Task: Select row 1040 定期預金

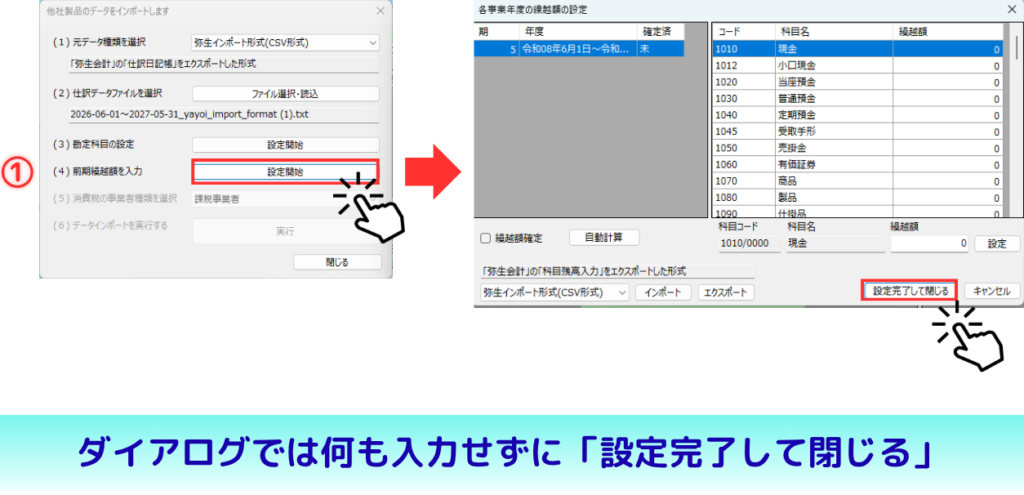Action: click(x=857, y=115)
